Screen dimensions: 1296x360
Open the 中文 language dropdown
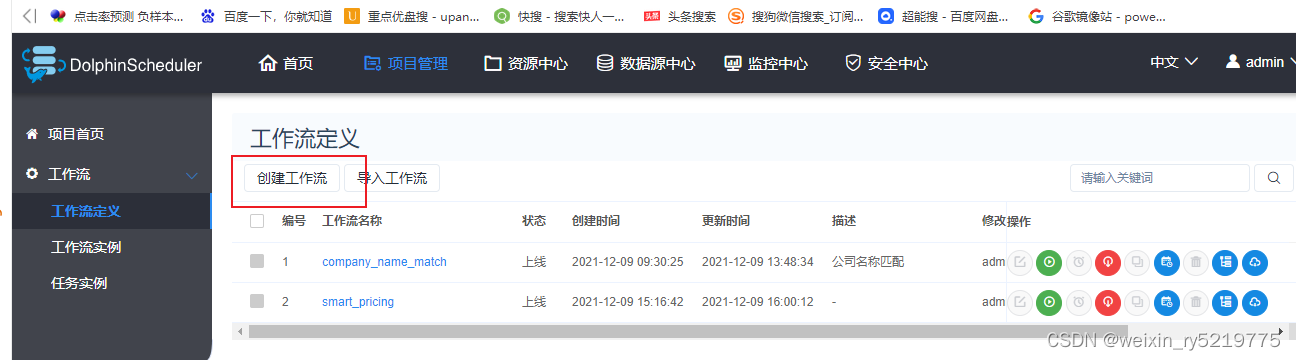(1174, 62)
